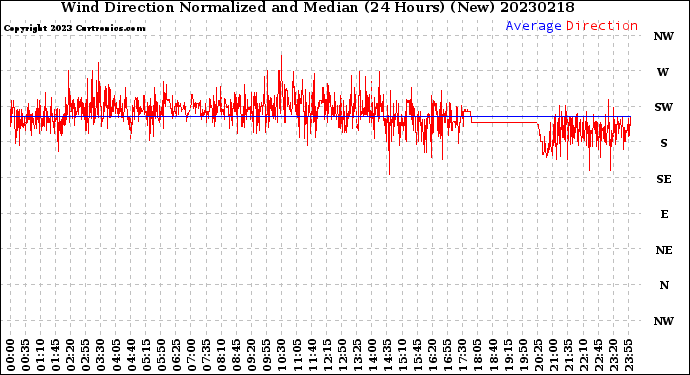This screenshot has height=375, width=690.
Task: Click the NW axis label below N
Action: (x=664, y=321)
